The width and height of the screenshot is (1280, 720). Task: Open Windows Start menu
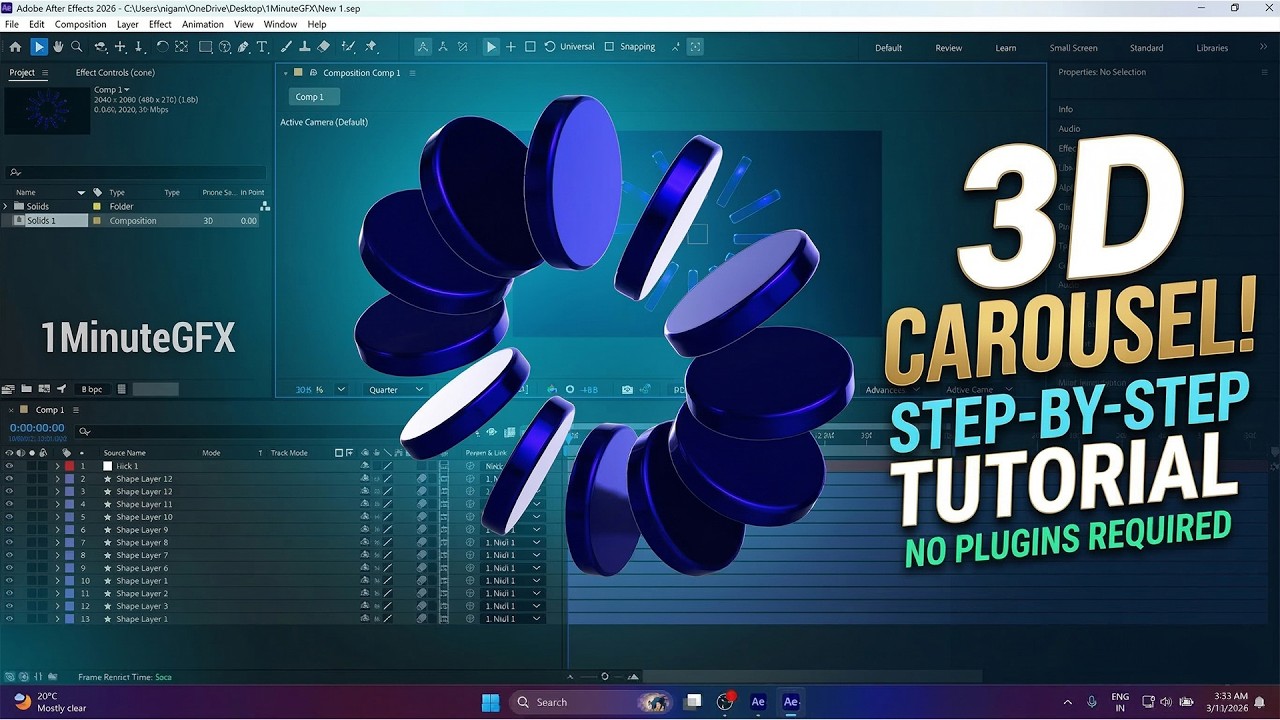click(490, 702)
